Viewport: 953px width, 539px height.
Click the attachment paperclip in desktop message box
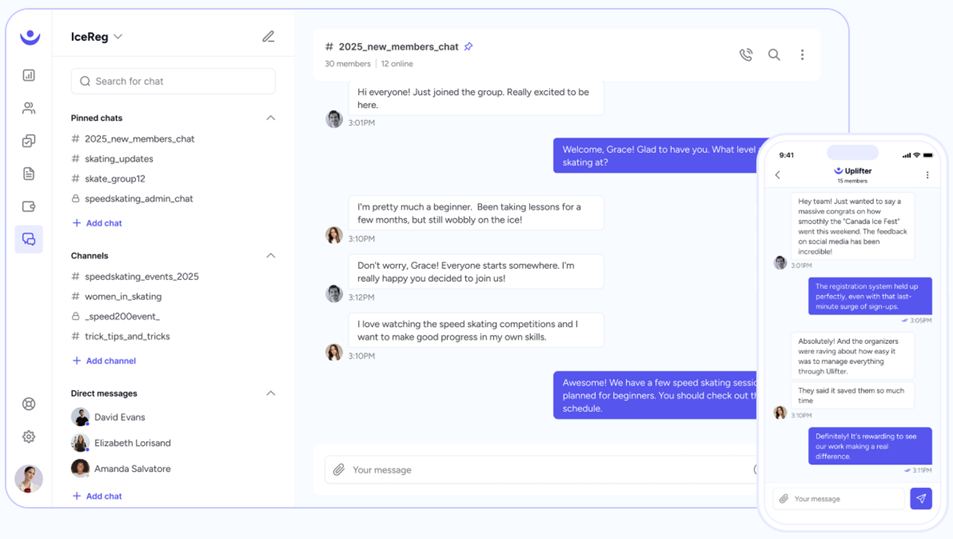point(339,470)
